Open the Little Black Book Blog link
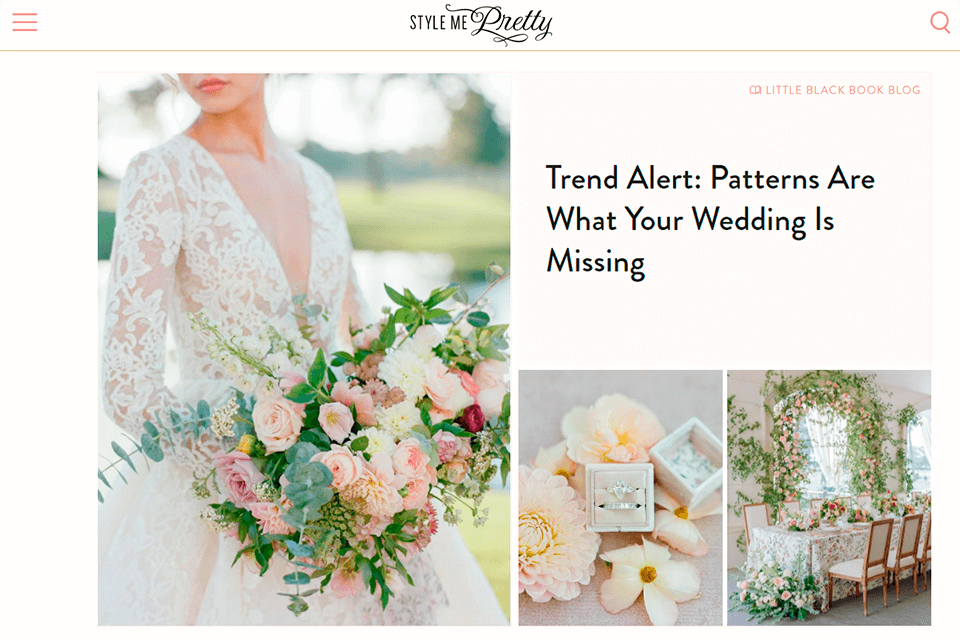Screen dimensions: 960x640 tap(835, 90)
